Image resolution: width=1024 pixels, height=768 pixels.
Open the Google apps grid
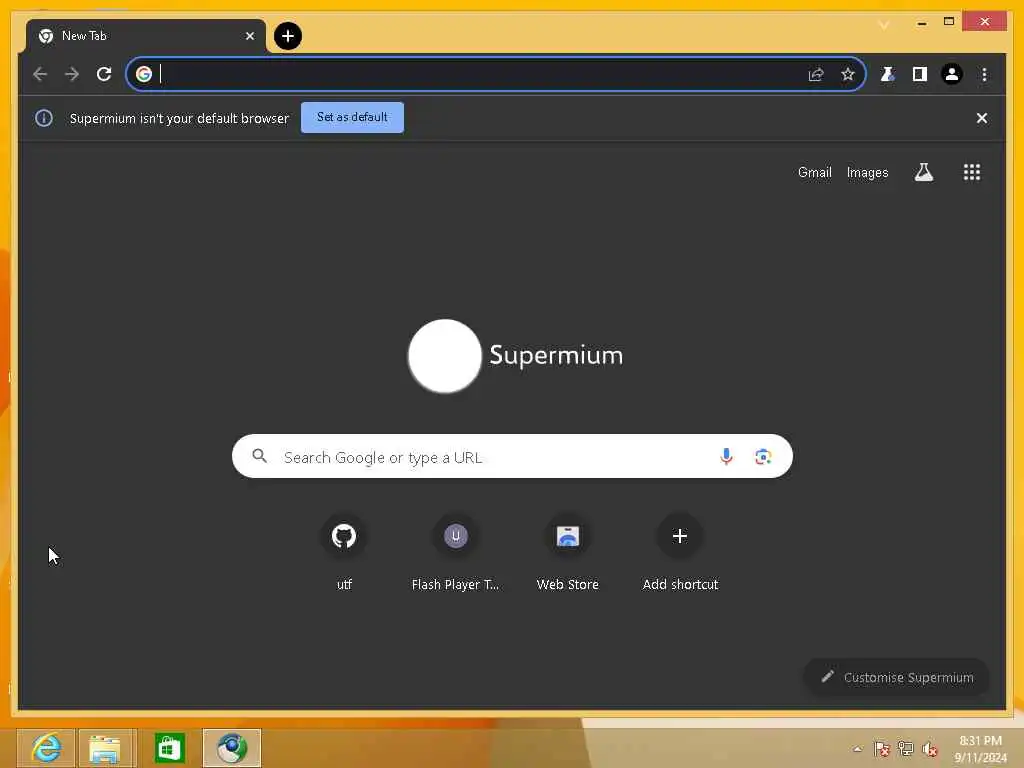[x=972, y=172]
